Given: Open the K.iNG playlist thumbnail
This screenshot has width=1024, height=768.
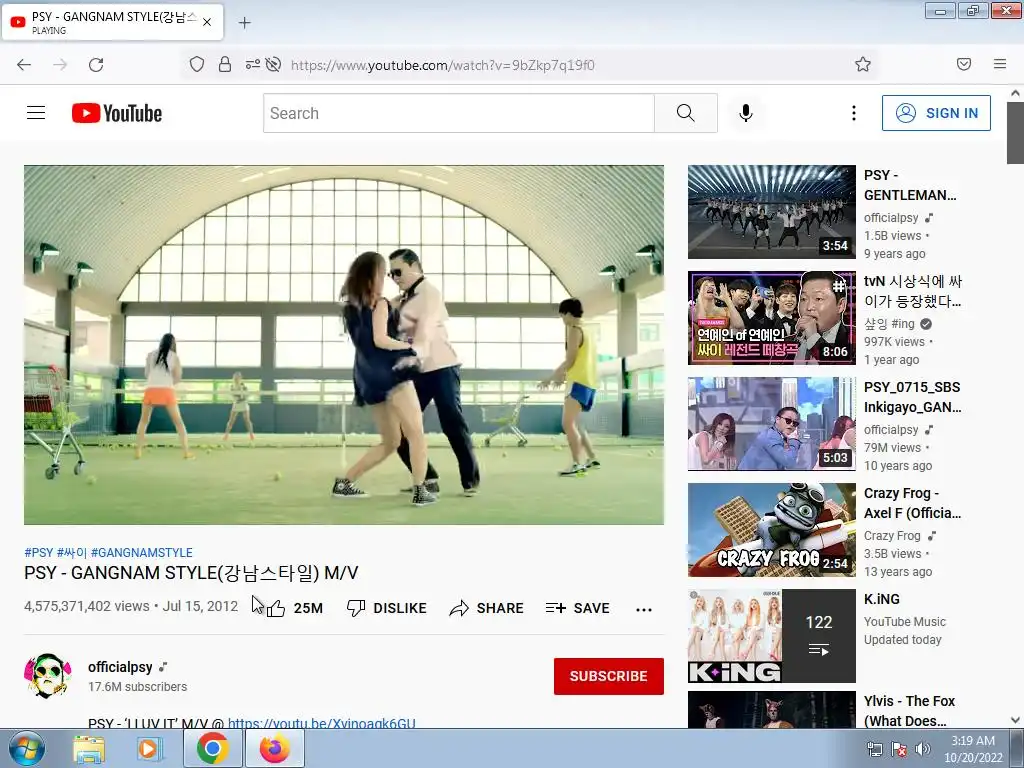Looking at the screenshot, I should click(x=771, y=635).
